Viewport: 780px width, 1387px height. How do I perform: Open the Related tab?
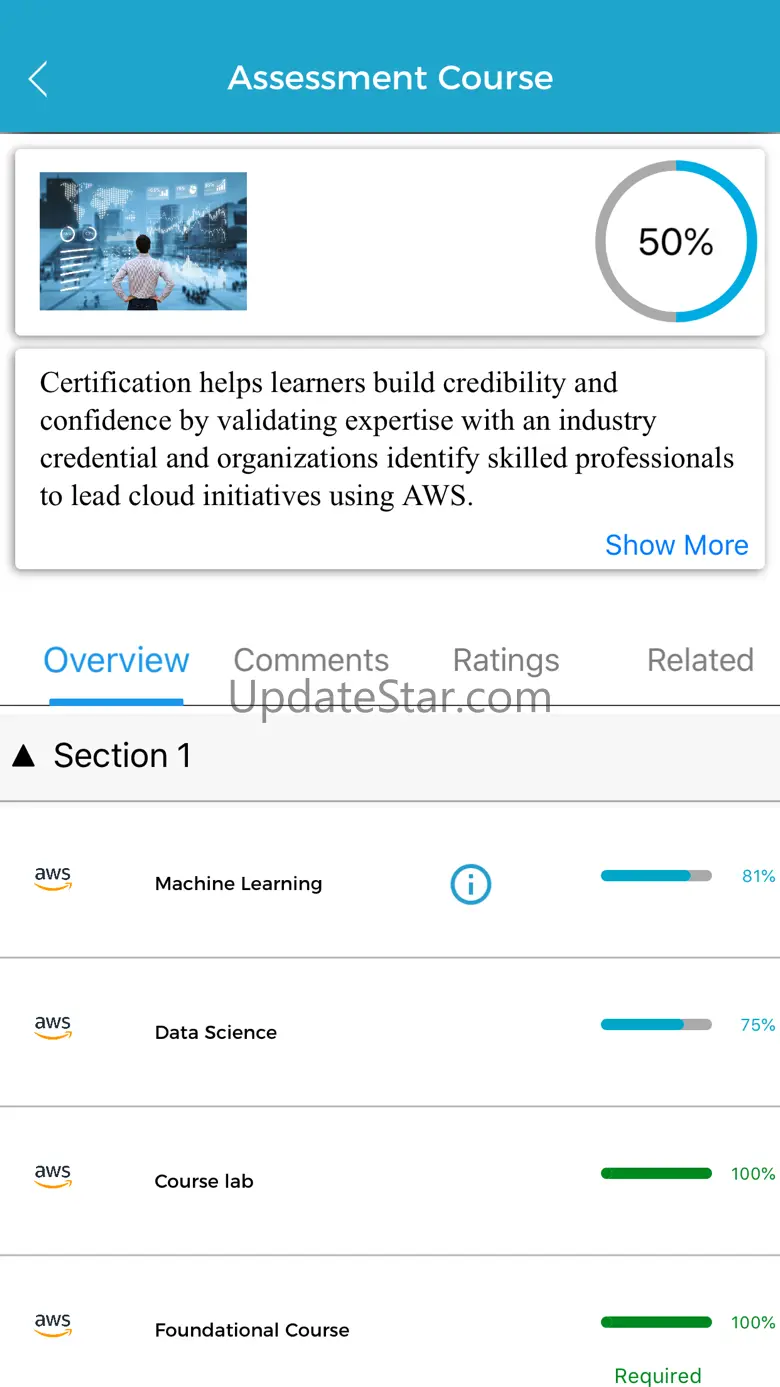click(x=700, y=660)
